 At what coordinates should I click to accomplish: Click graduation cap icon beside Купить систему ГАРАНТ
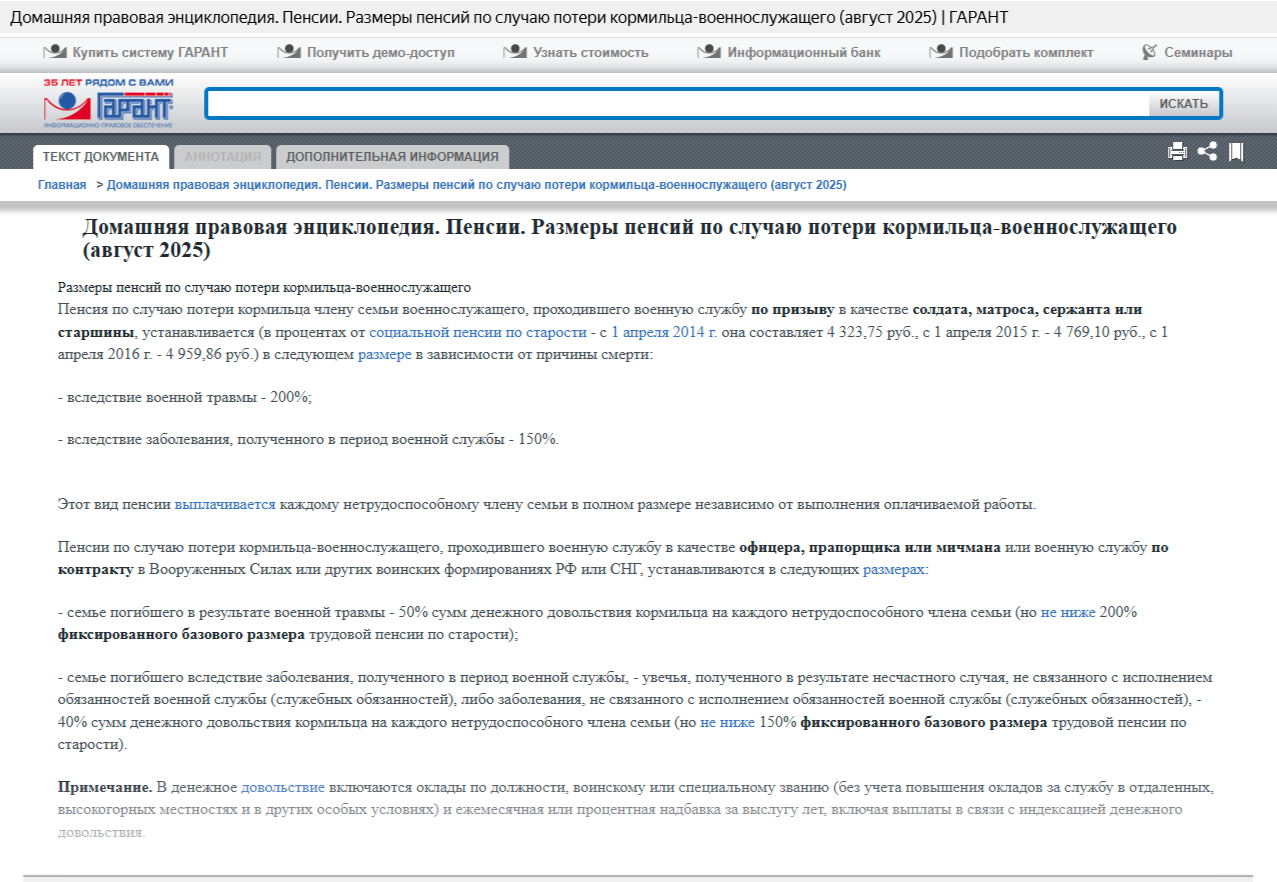click(55, 52)
